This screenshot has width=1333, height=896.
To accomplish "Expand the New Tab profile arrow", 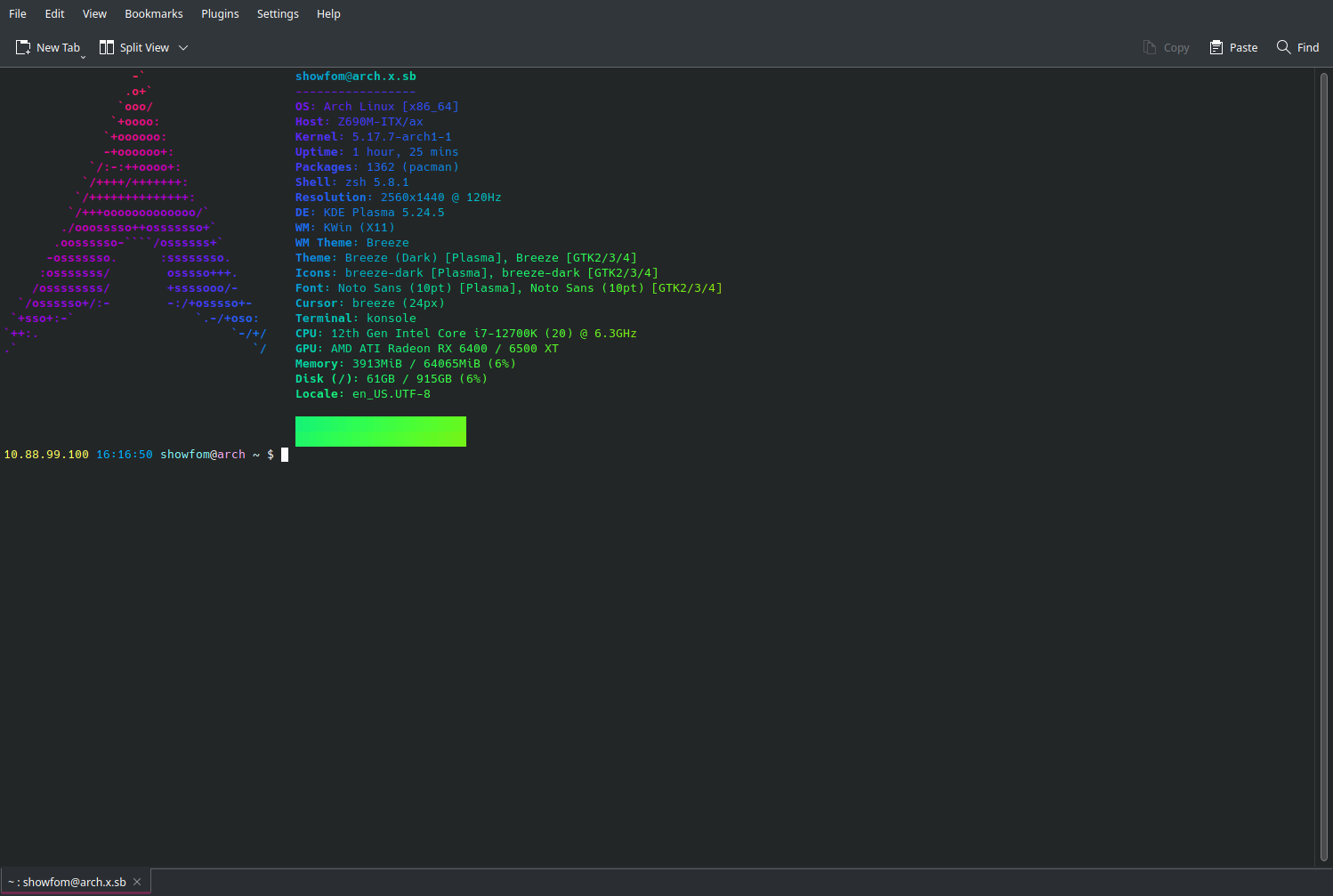I will coord(84,57).
